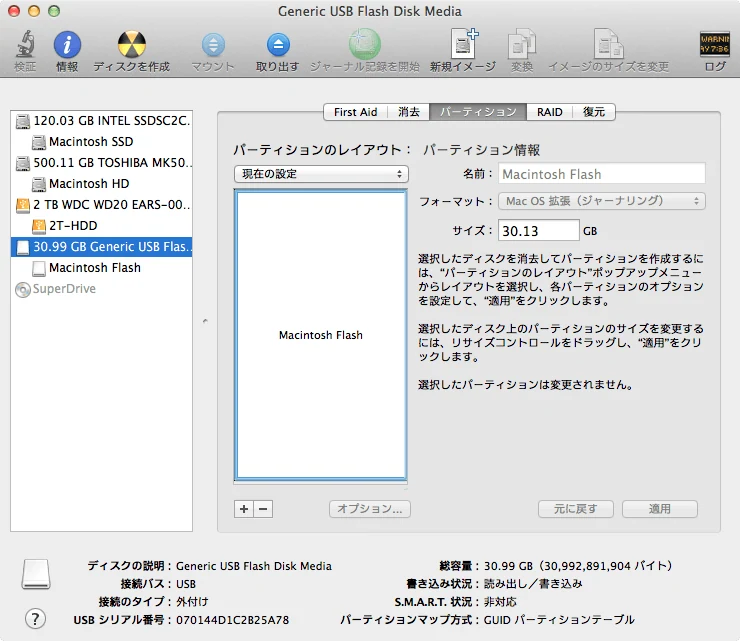The width and height of the screenshot is (740, 641).
Task: Open the Log (ログ) icon
Action: 714,44
